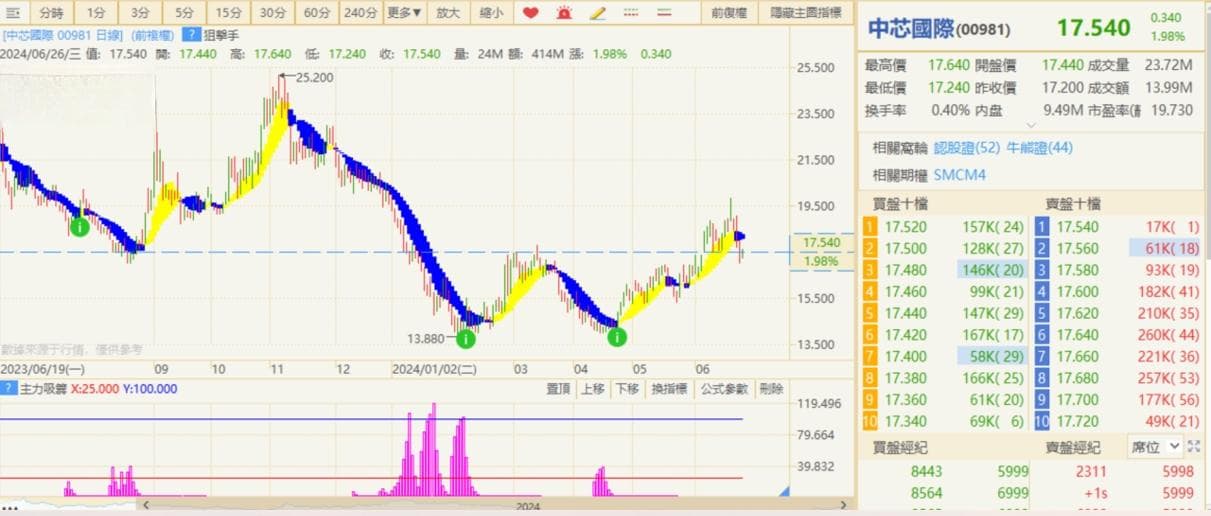Click the chart scrollbar left arrow
Screen dimensions: 1211x516
147,504
